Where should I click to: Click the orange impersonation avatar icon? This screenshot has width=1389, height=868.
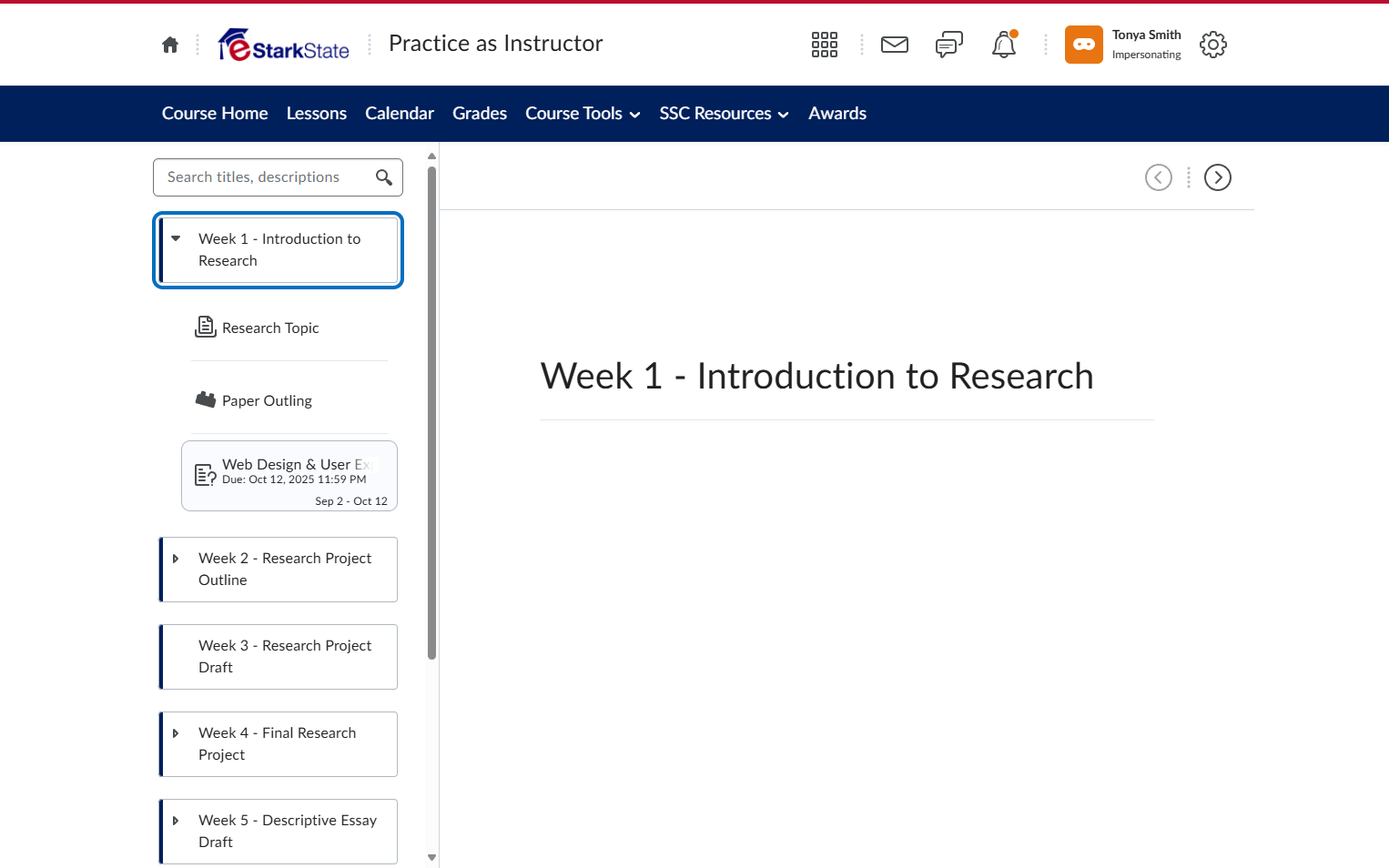(x=1084, y=45)
